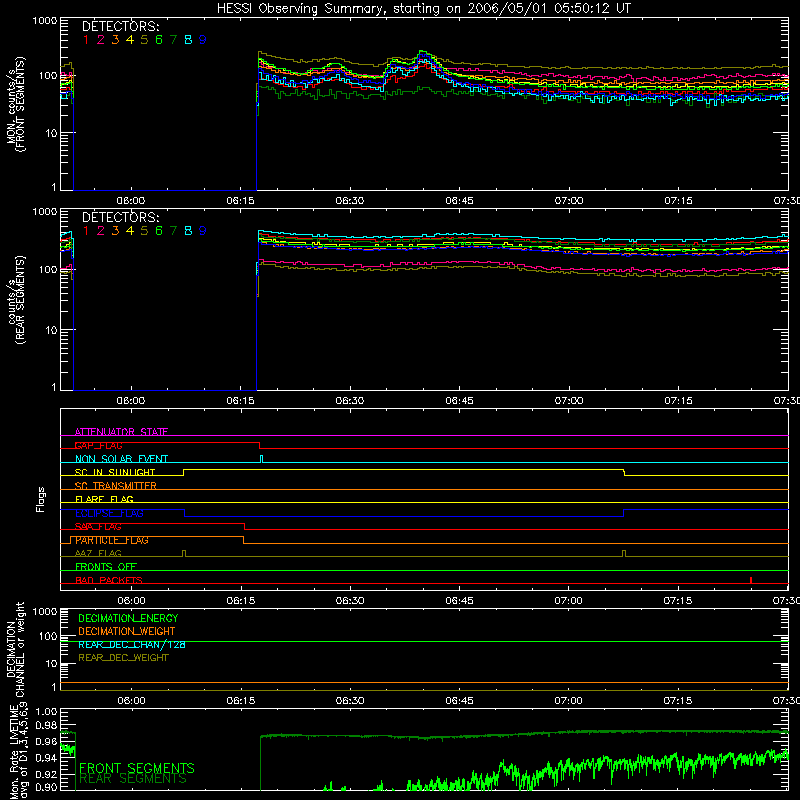The image size is (800, 800).
Task: Select orange detector 3 in front segments legend
Action: coord(115,40)
